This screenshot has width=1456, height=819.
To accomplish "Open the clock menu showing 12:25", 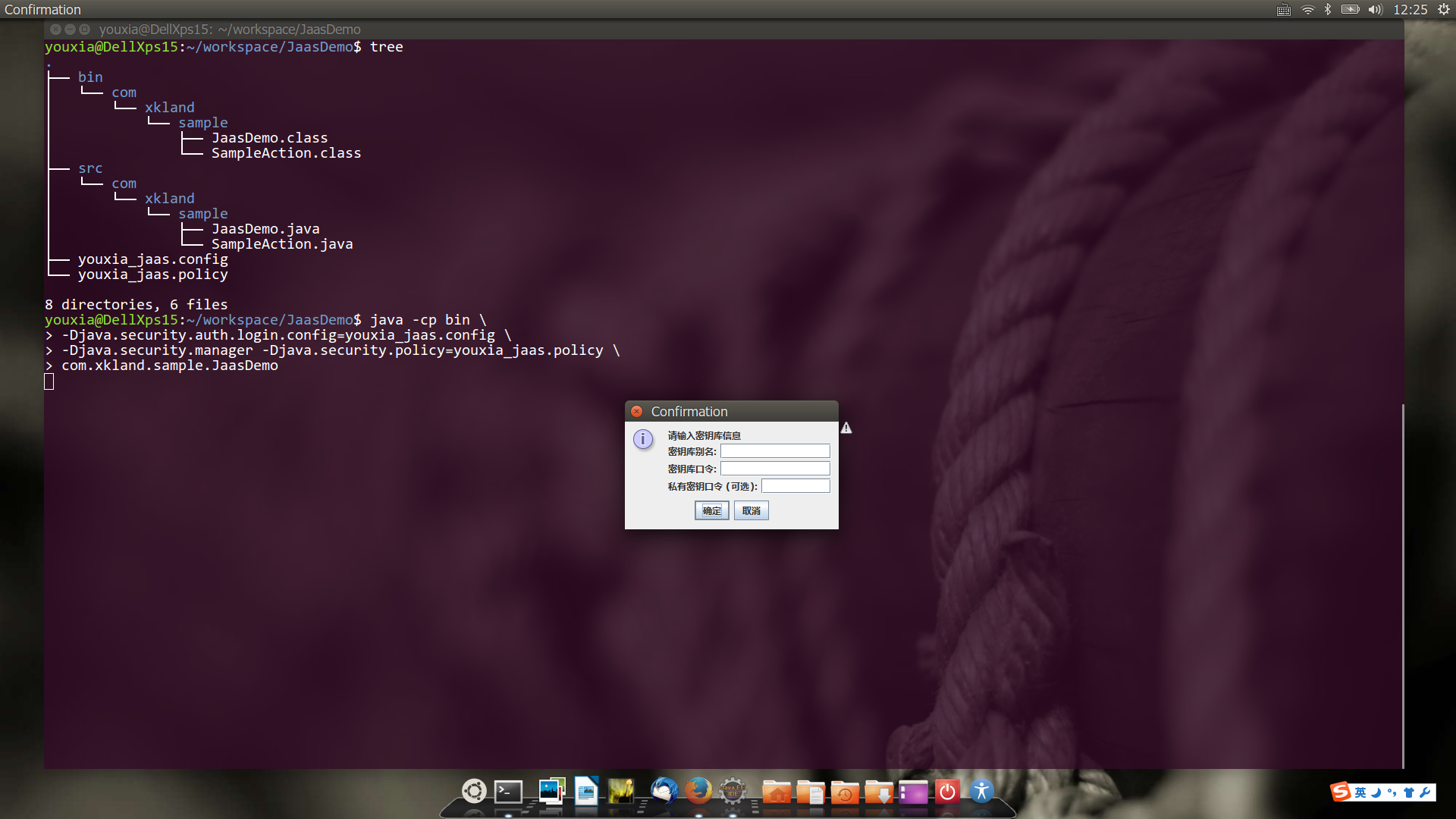I will point(1410,10).
